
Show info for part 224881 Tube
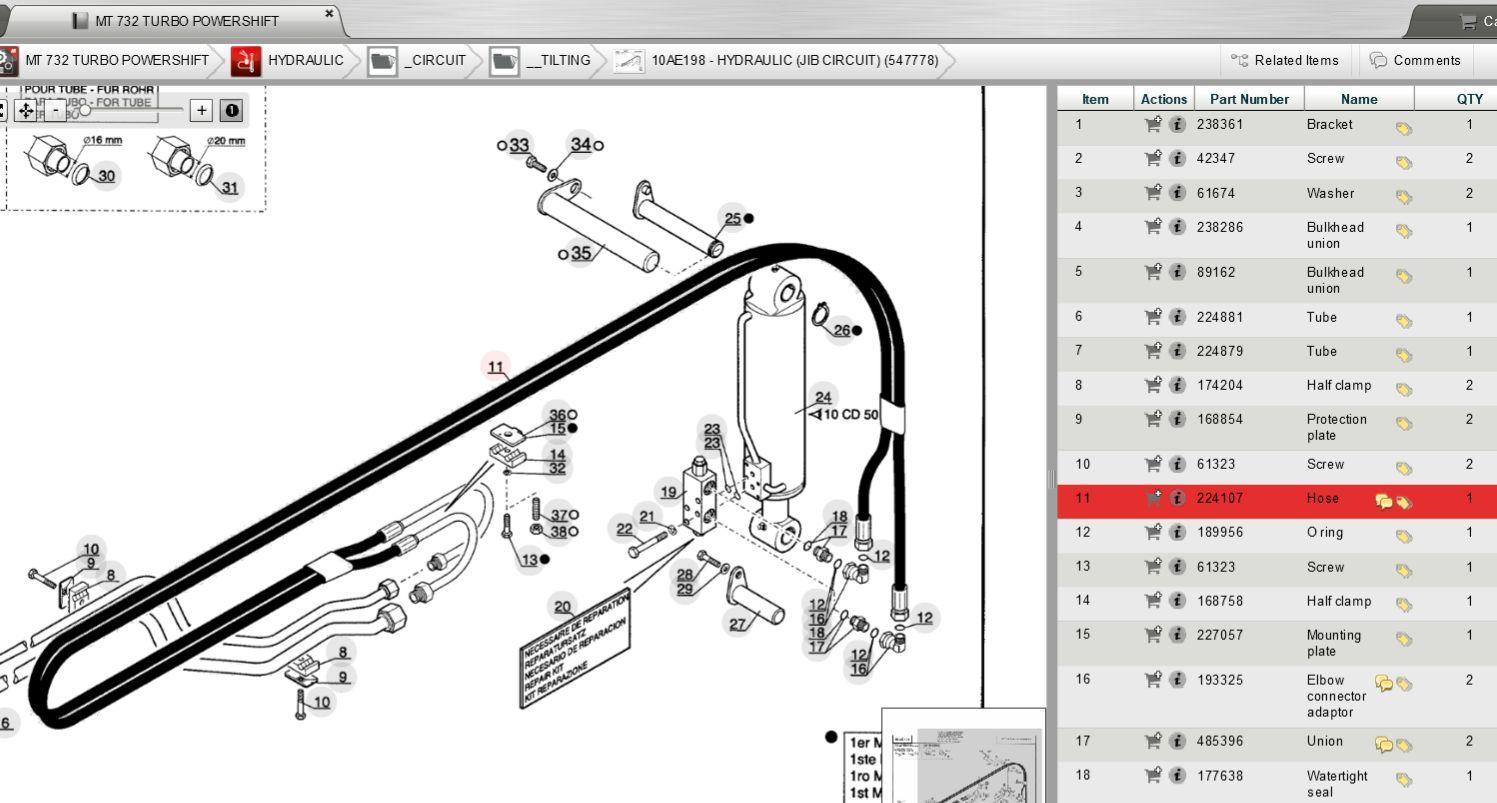[1178, 318]
